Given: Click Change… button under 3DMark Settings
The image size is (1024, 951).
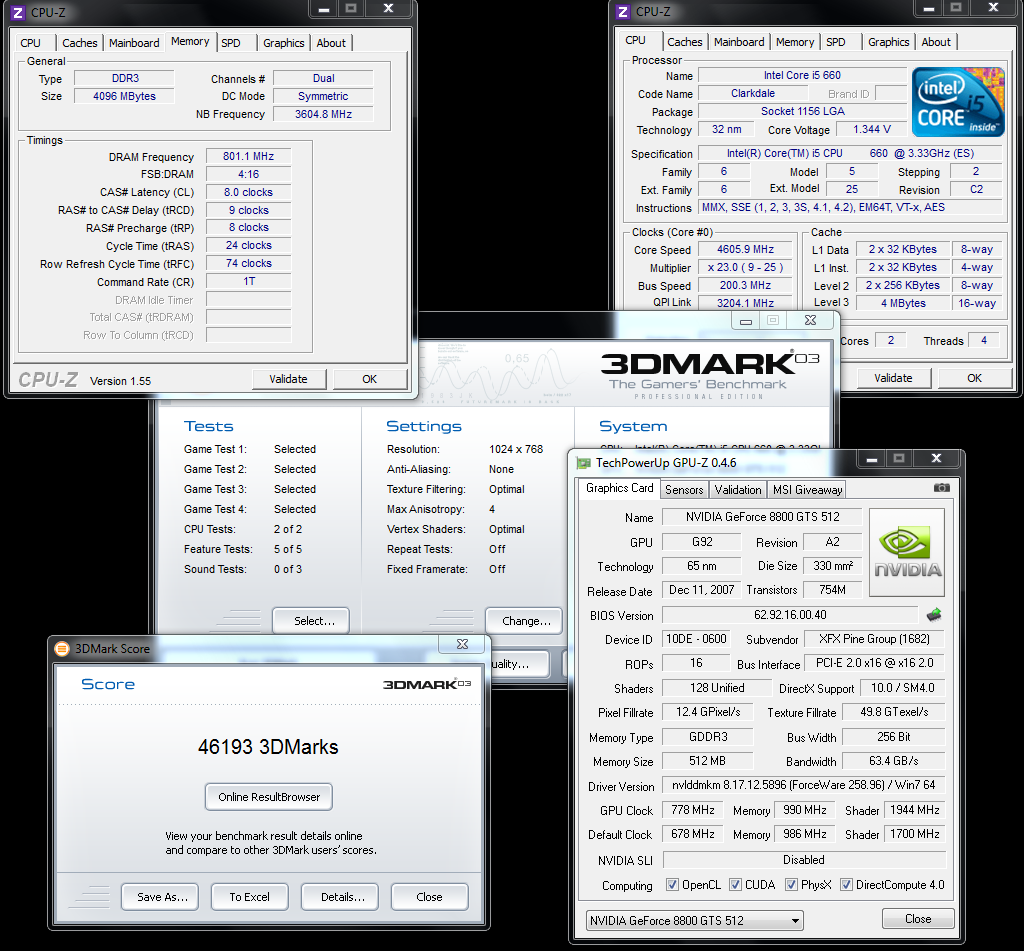Looking at the screenshot, I should click(x=523, y=621).
